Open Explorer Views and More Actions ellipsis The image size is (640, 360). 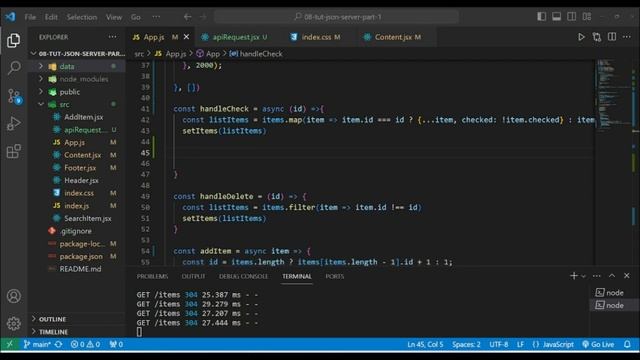[112, 37]
